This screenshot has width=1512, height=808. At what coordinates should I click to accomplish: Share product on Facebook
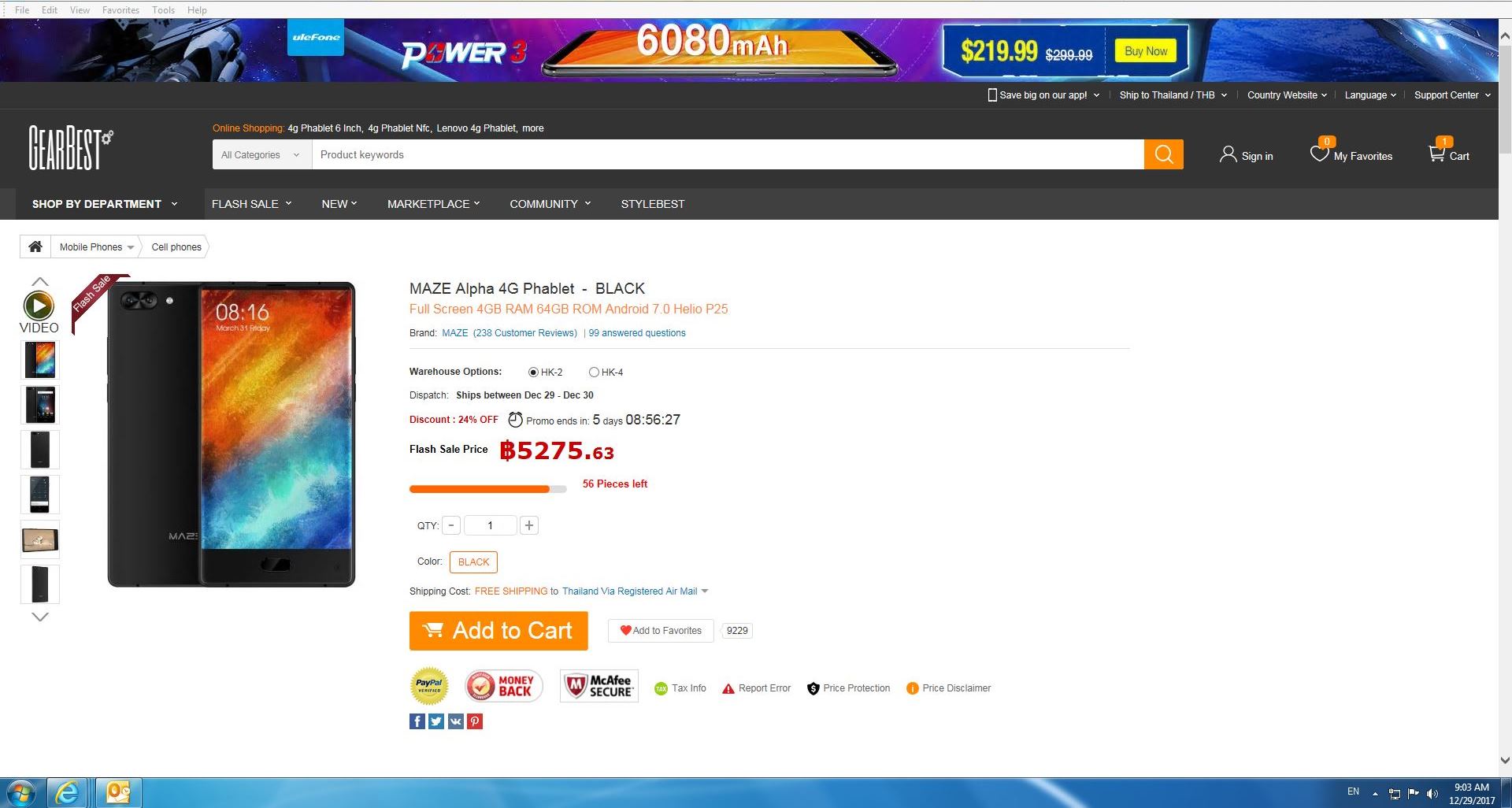click(x=417, y=721)
